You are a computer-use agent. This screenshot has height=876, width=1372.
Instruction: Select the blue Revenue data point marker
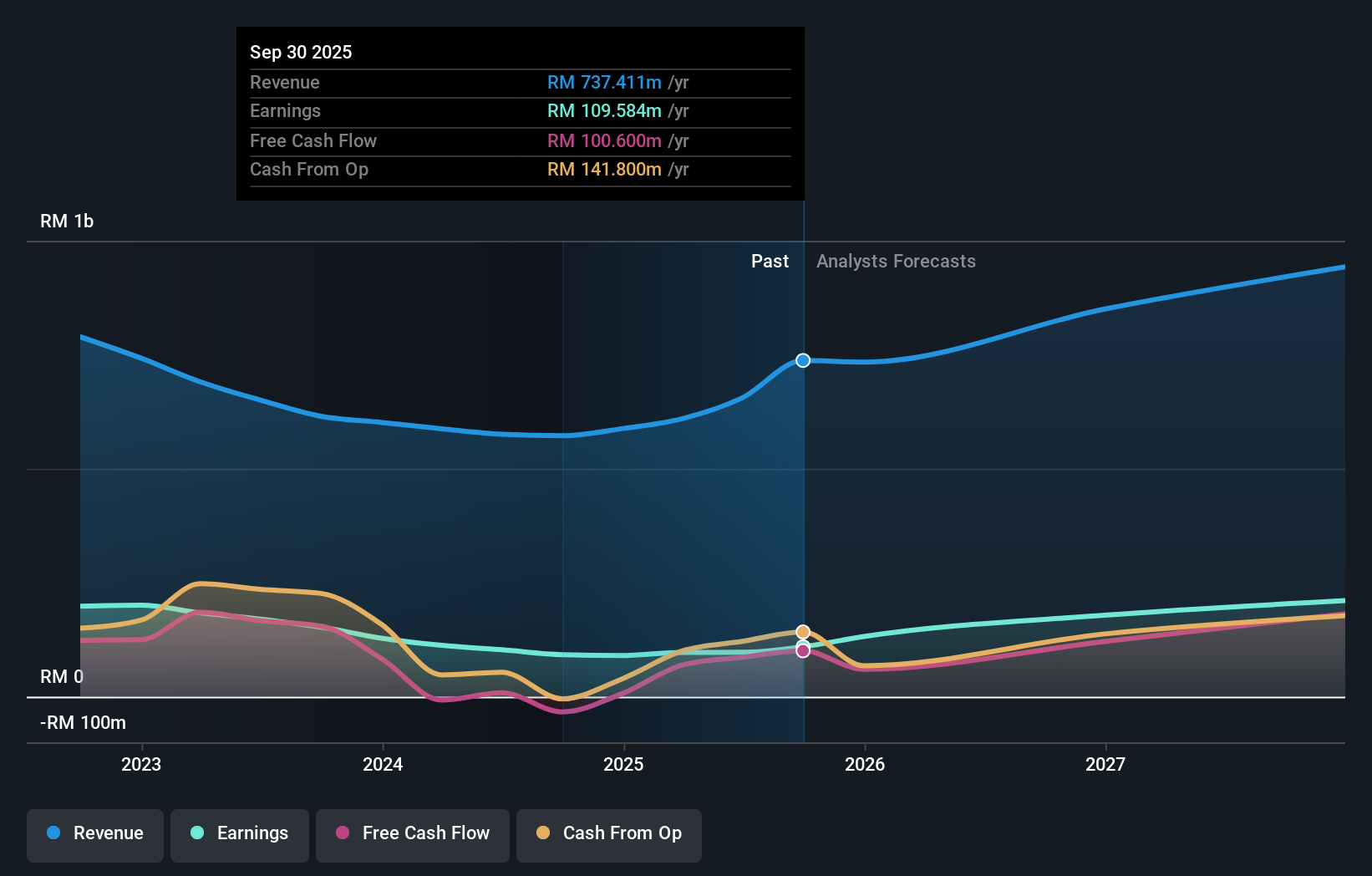(803, 360)
